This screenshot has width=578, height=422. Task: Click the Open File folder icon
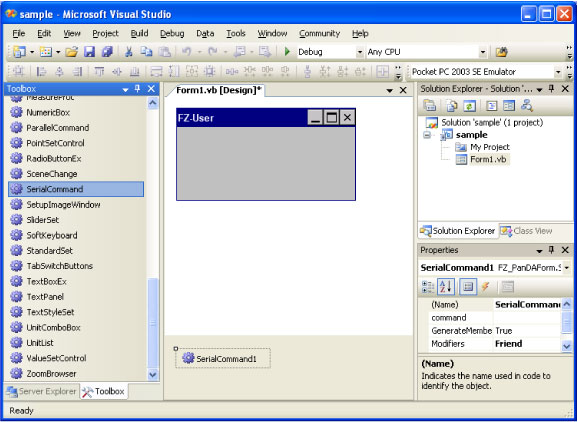pyautogui.click(x=72, y=52)
